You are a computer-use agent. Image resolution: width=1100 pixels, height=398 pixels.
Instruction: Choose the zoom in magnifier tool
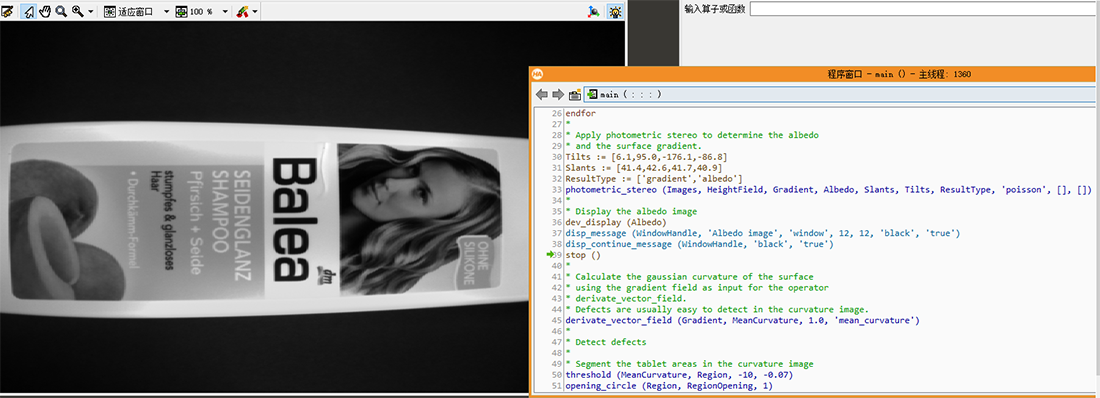(x=78, y=12)
